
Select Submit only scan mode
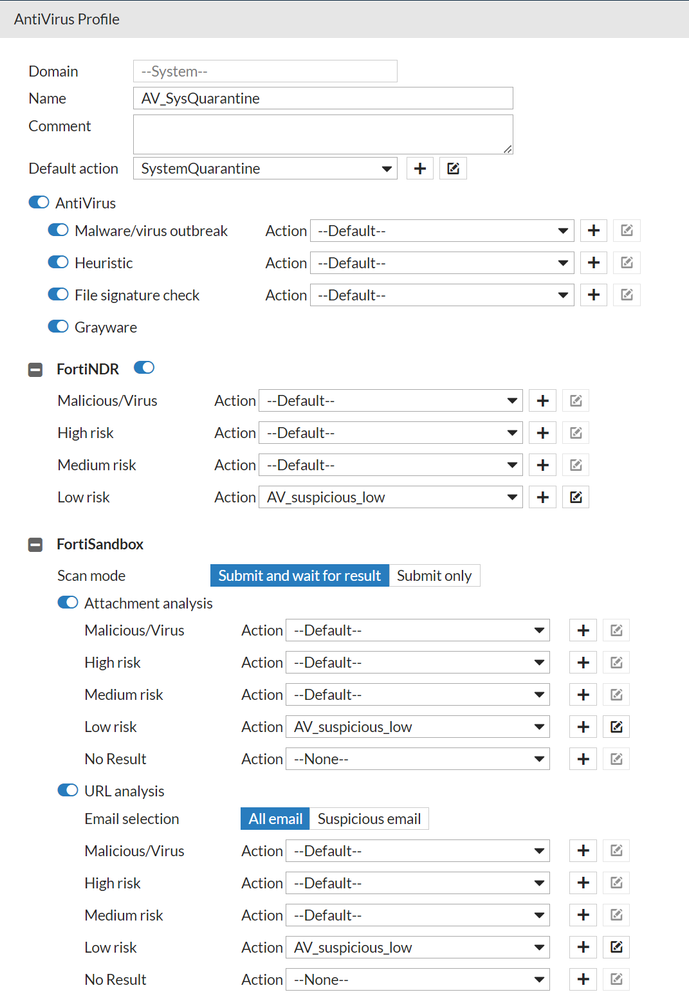click(x=435, y=575)
